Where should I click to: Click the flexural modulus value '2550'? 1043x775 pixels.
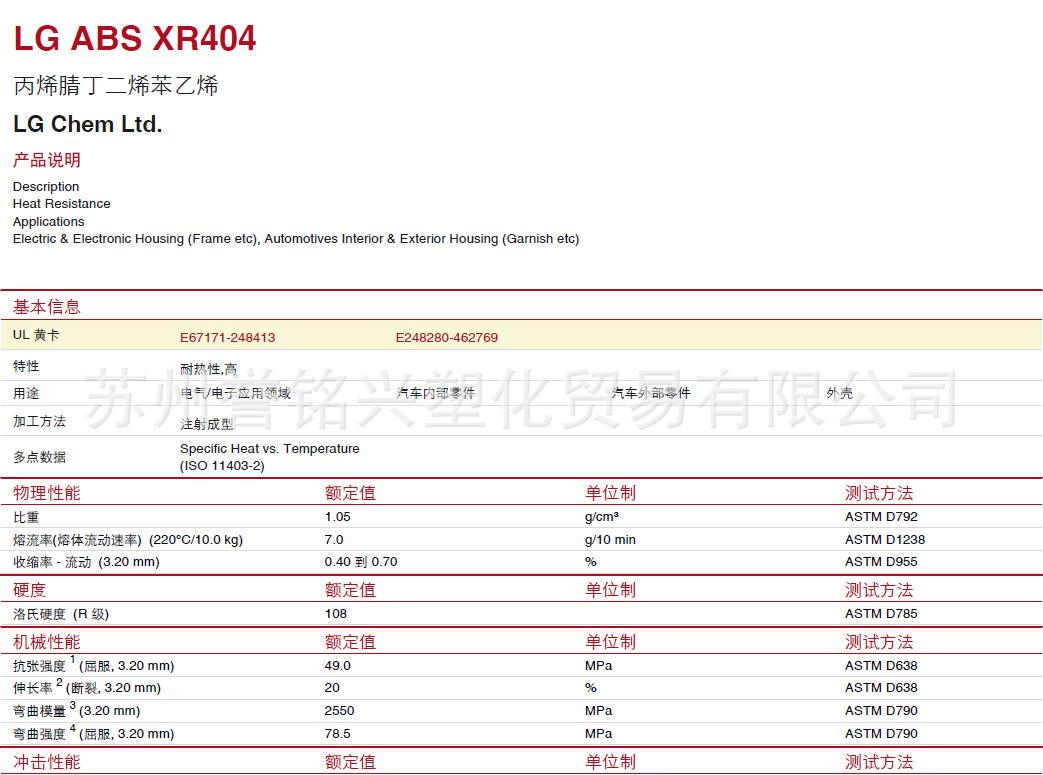(x=339, y=711)
